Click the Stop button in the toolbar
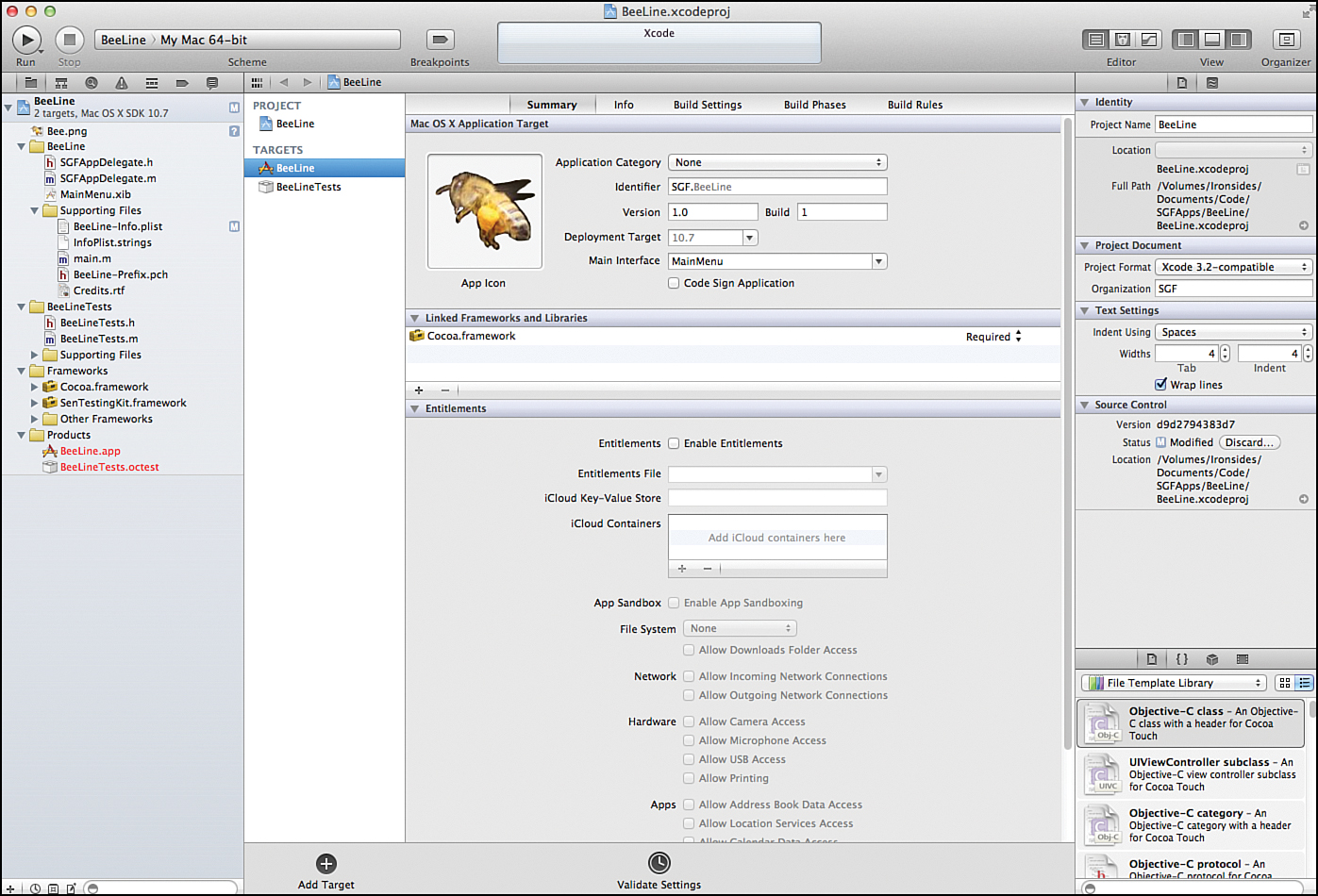 pyautogui.click(x=69, y=40)
